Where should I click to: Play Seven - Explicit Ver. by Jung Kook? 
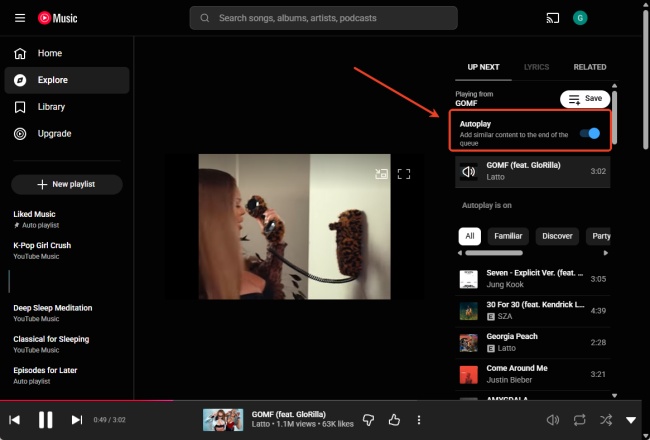coord(533,279)
